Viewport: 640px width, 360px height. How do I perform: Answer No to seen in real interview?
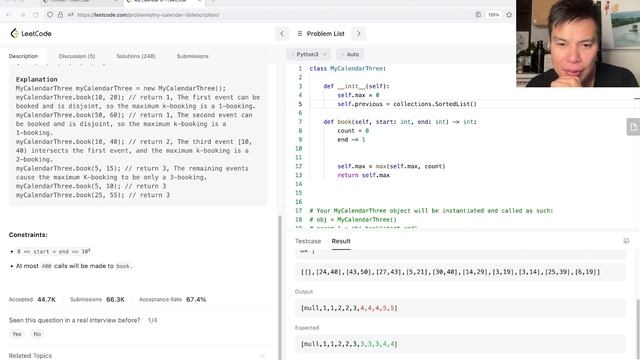37,334
